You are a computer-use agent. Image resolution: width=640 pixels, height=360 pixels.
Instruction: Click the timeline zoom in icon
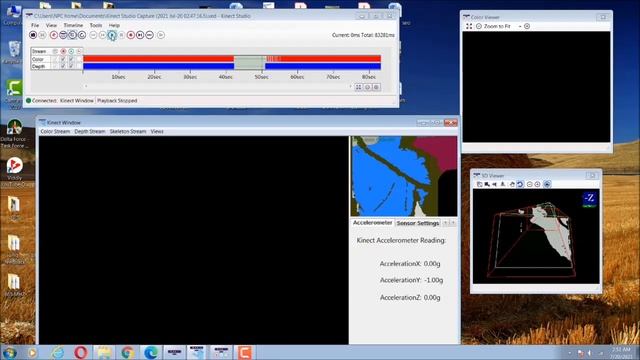(x=376, y=87)
